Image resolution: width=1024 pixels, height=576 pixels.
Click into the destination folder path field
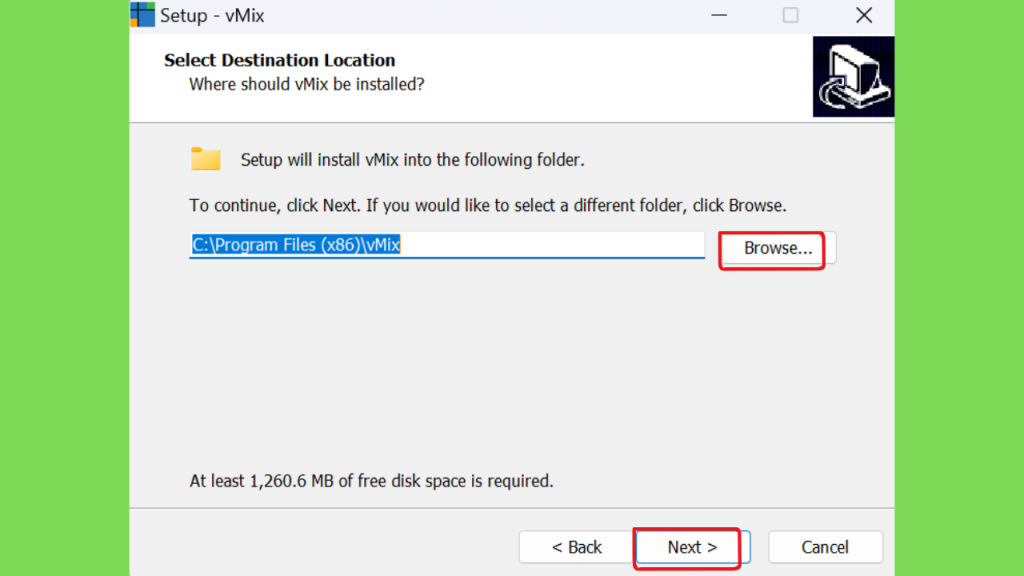coord(447,245)
